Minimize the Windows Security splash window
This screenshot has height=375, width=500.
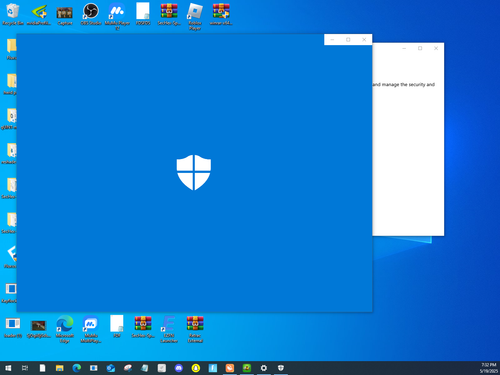point(332,40)
